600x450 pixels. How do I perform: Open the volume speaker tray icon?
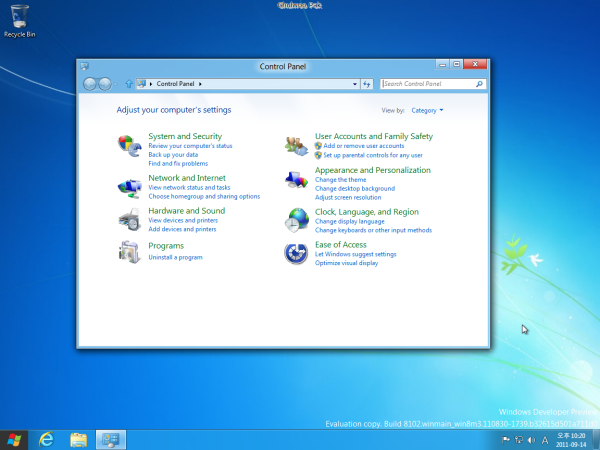532,440
